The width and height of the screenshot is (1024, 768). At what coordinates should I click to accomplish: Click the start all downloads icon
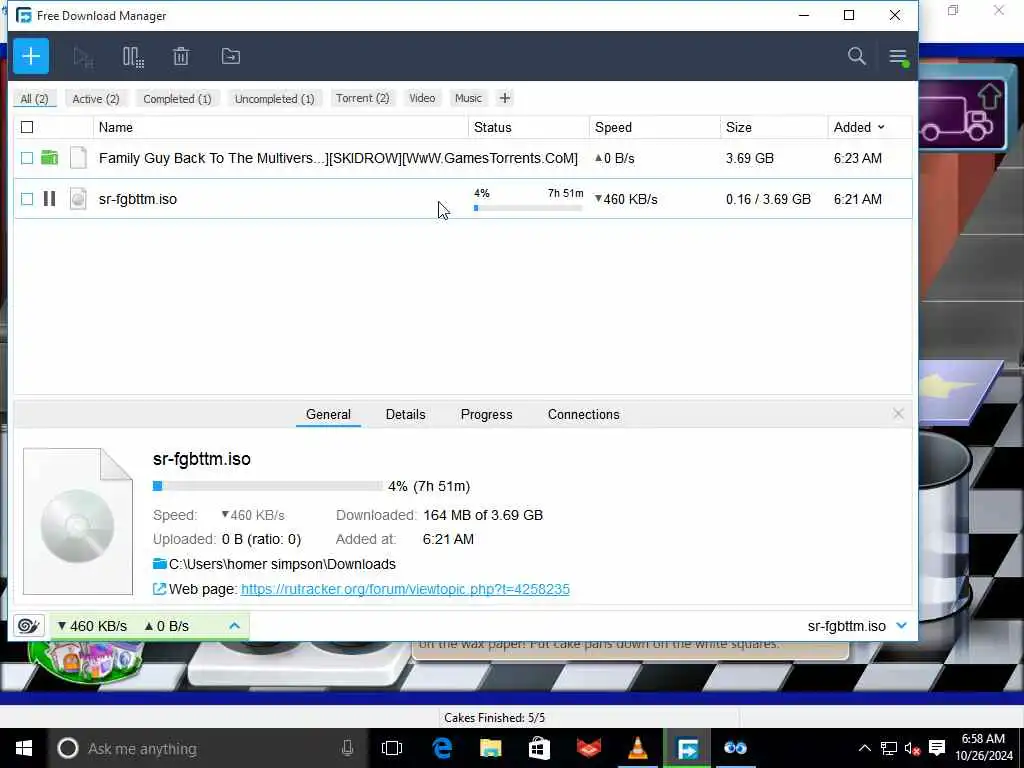click(x=83, y=57)
